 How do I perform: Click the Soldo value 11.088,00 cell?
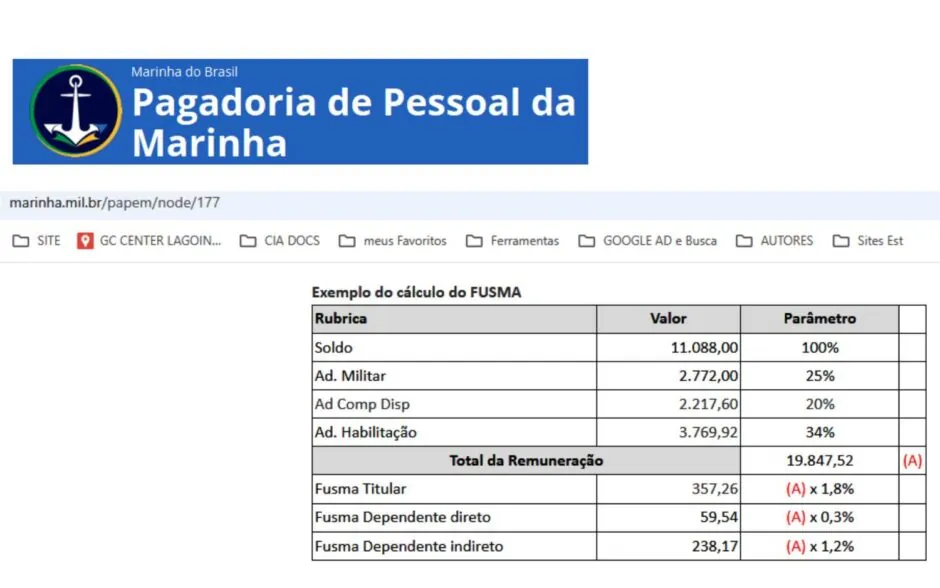tap(704, 348)
